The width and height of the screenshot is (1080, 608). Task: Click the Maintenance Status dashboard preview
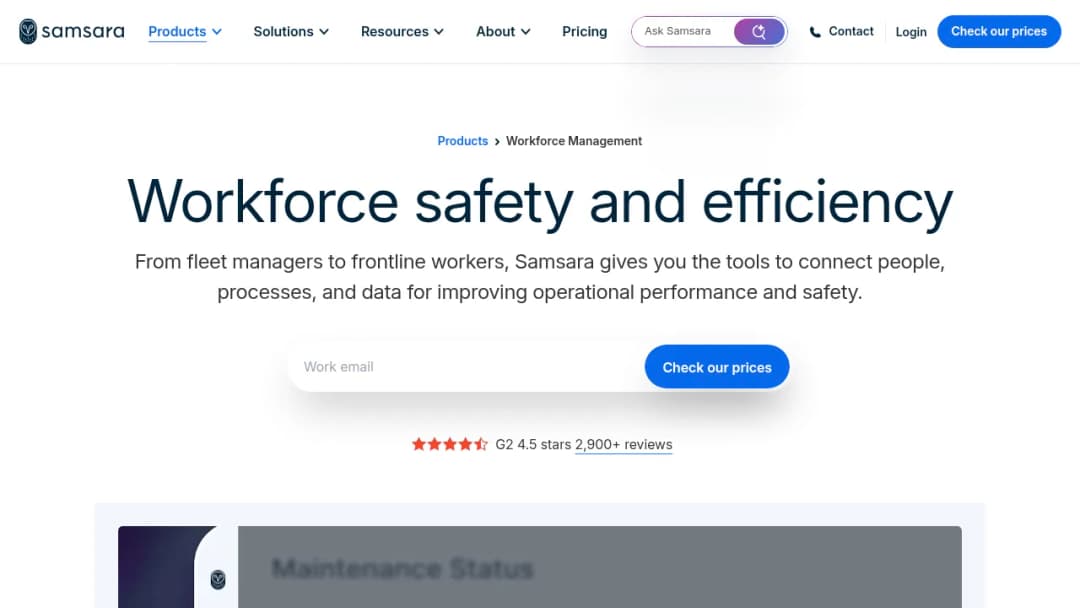540,567
